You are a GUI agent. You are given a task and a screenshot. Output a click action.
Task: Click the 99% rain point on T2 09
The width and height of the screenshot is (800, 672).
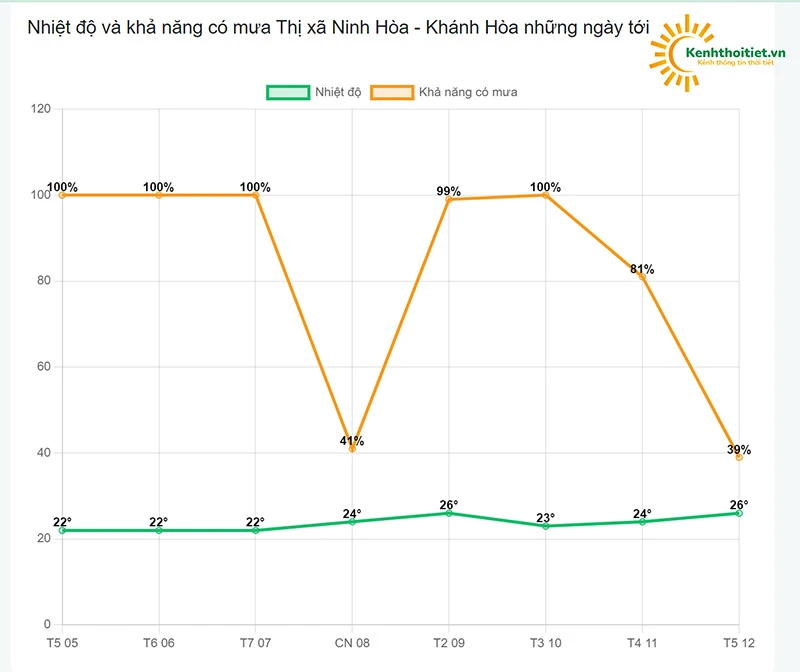[449, 200]
